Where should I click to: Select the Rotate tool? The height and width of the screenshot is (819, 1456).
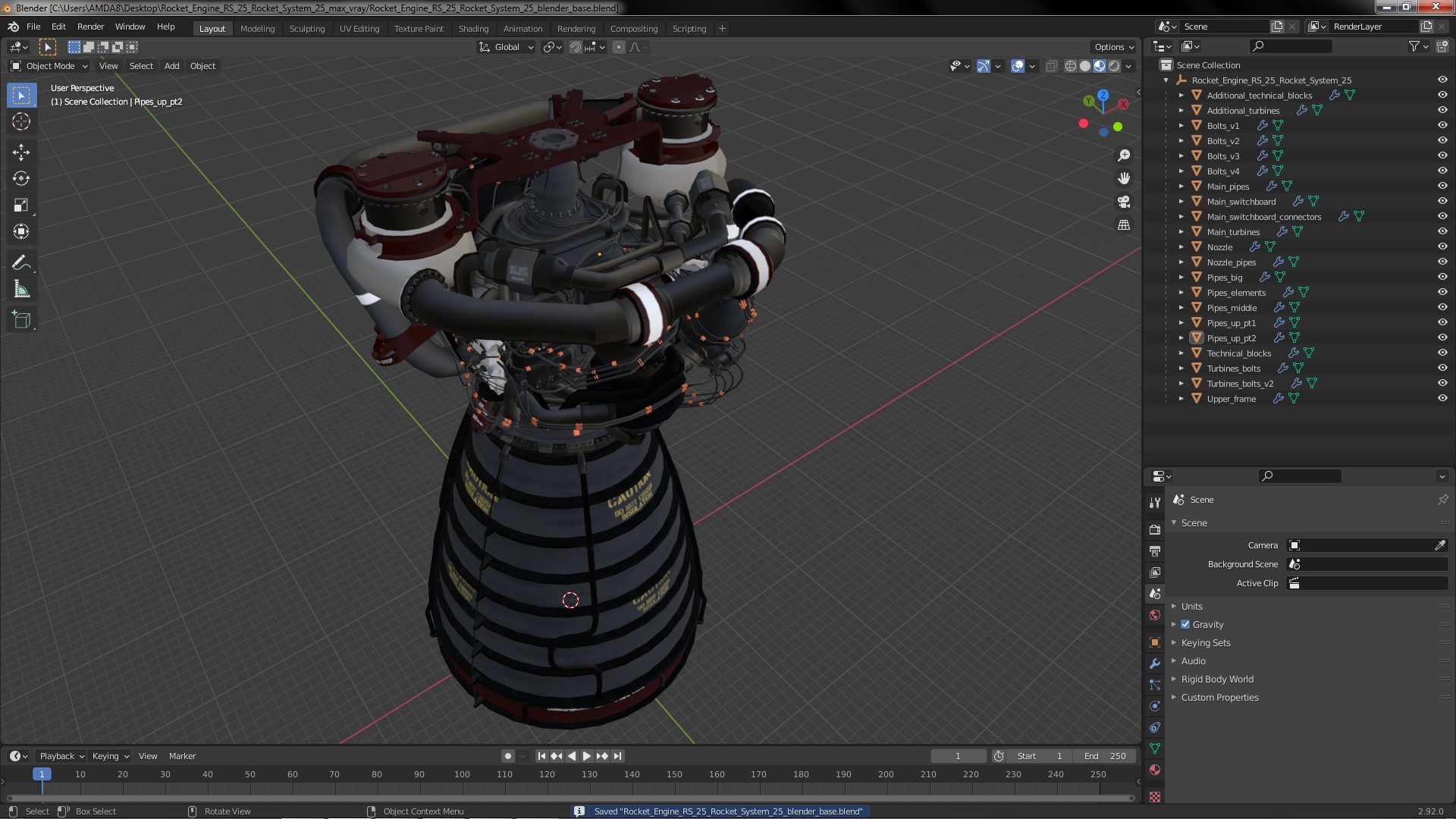tap(21, 179)
